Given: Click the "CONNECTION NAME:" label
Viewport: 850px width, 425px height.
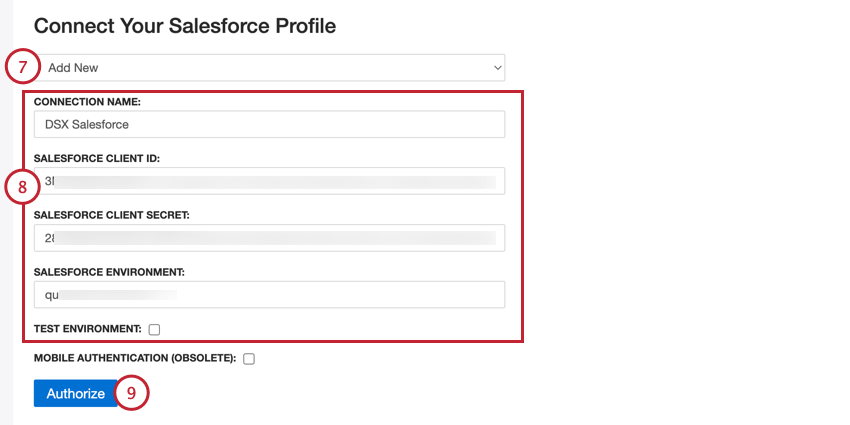Looking at the screenshot, I should [x=87, y=102].
